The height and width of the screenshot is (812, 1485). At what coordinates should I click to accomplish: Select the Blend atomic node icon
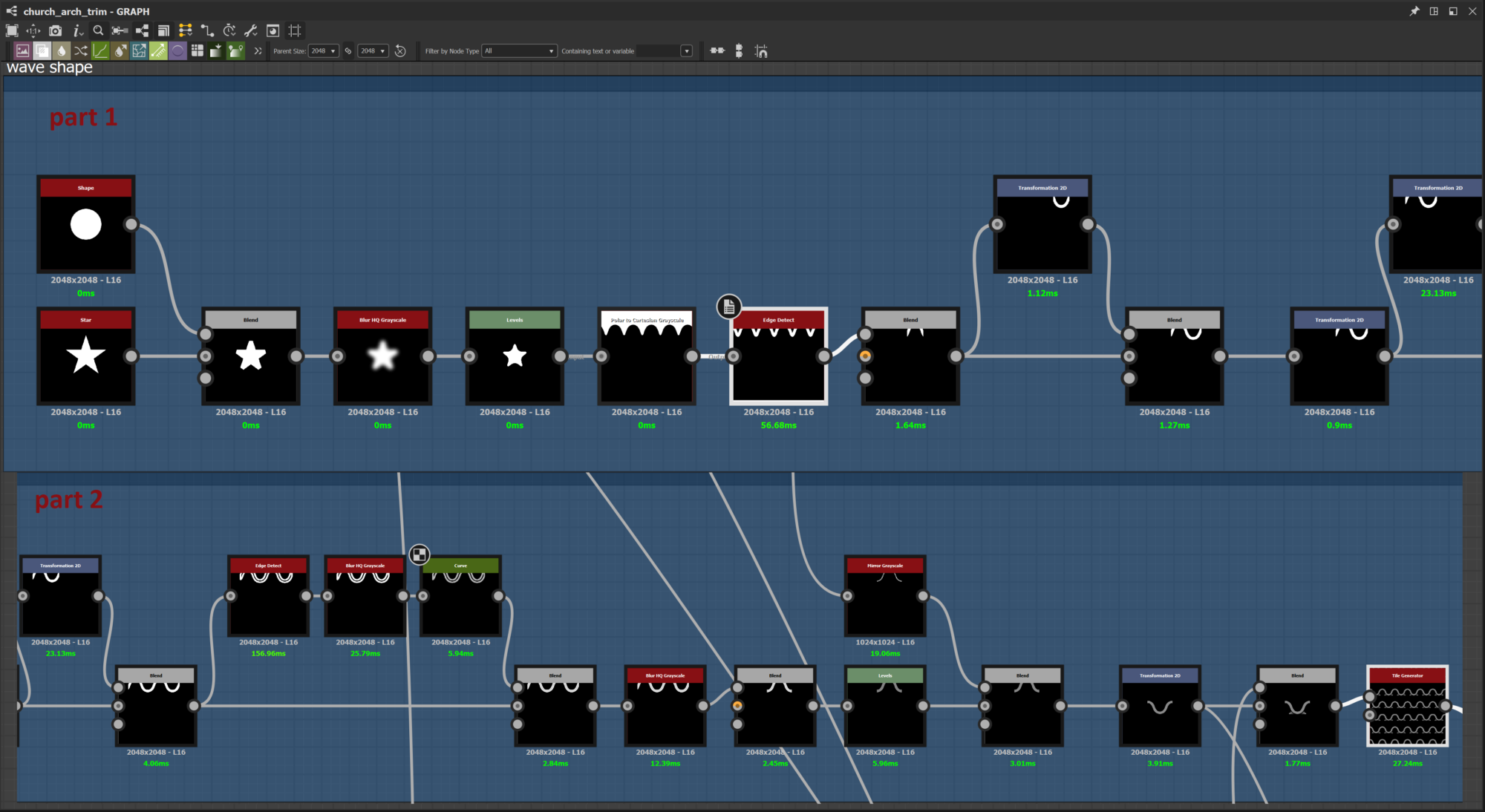click(x=42, y=50)
